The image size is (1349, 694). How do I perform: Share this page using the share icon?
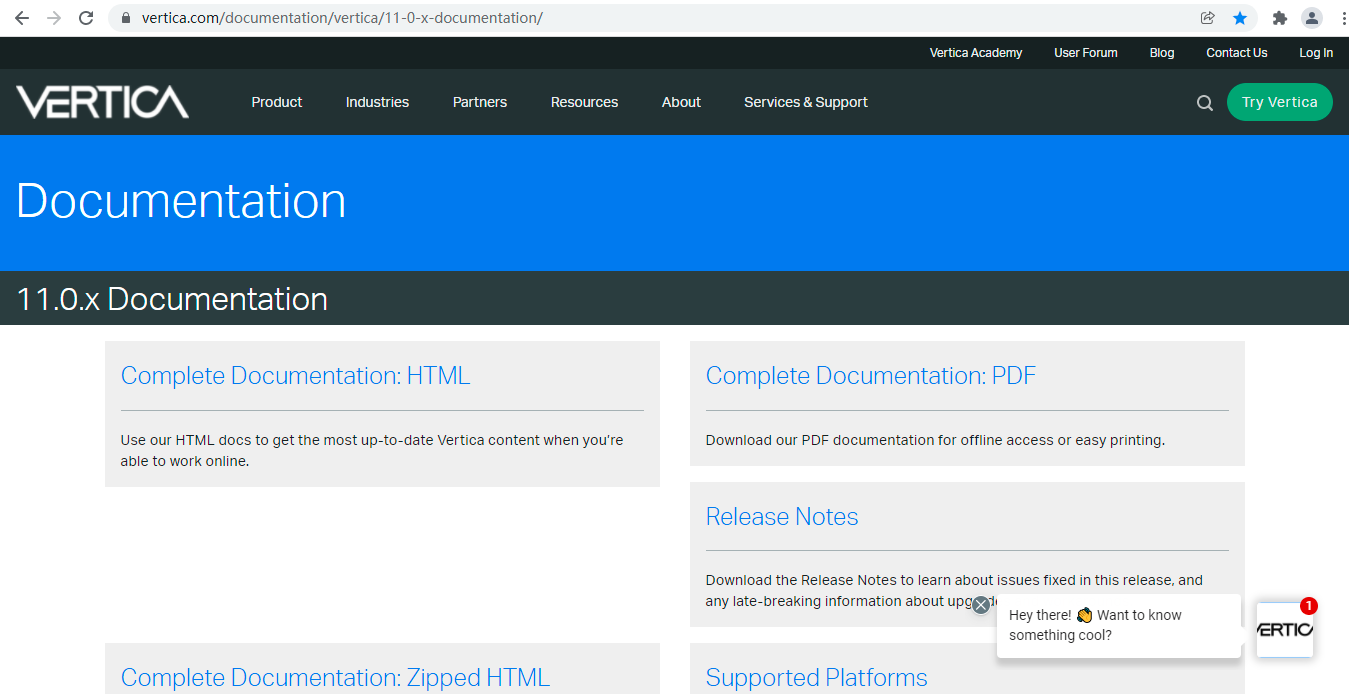[x=1208, y=18]
